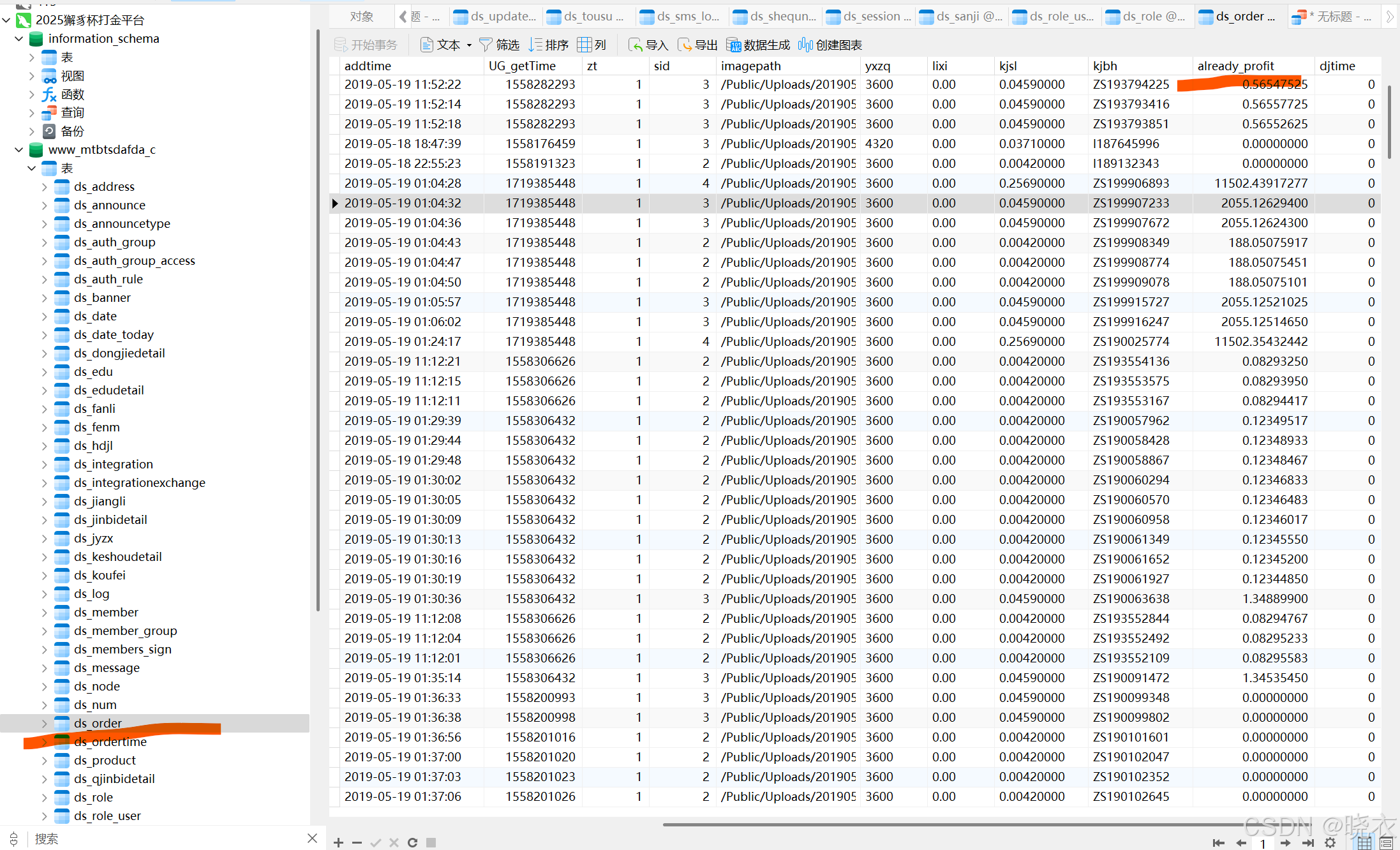
Task: Click Create Chart (创建图表) icon
Action: 805,45
